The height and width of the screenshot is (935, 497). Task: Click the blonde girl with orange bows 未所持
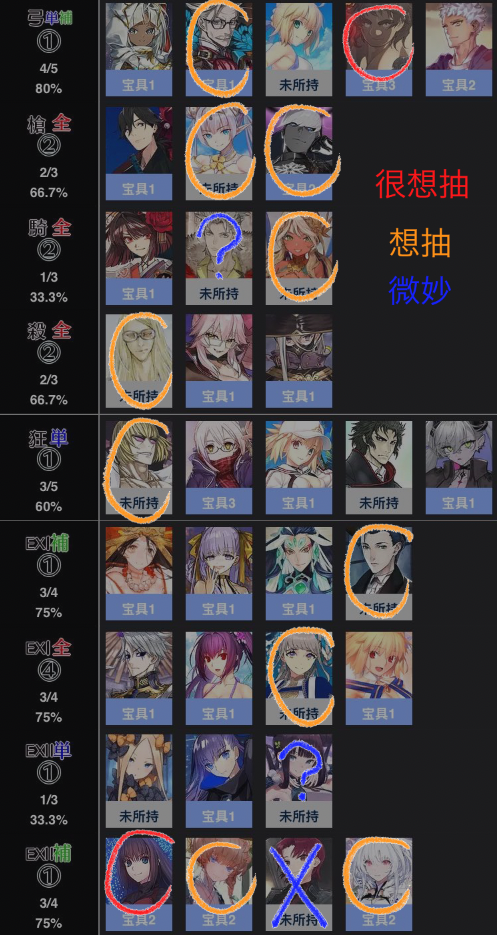139,781
